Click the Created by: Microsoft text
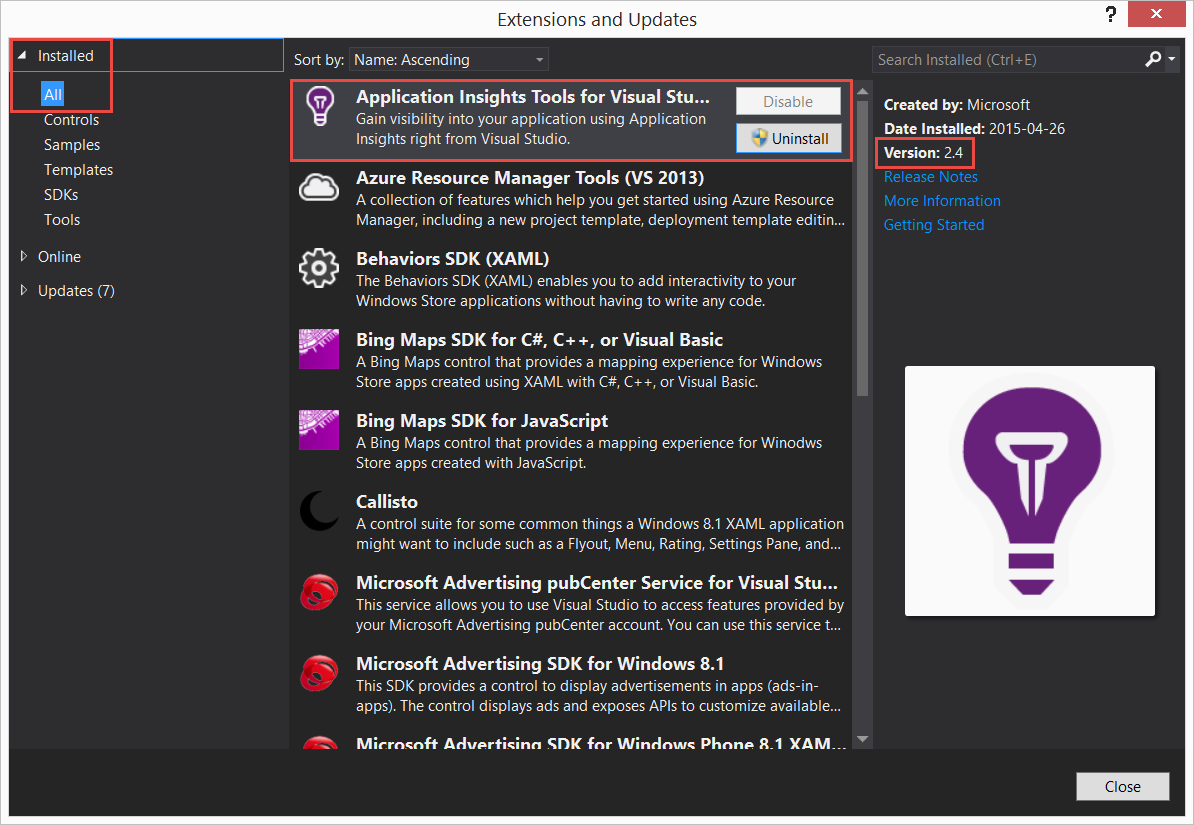 pyautogui.click(x=956, y=104)
